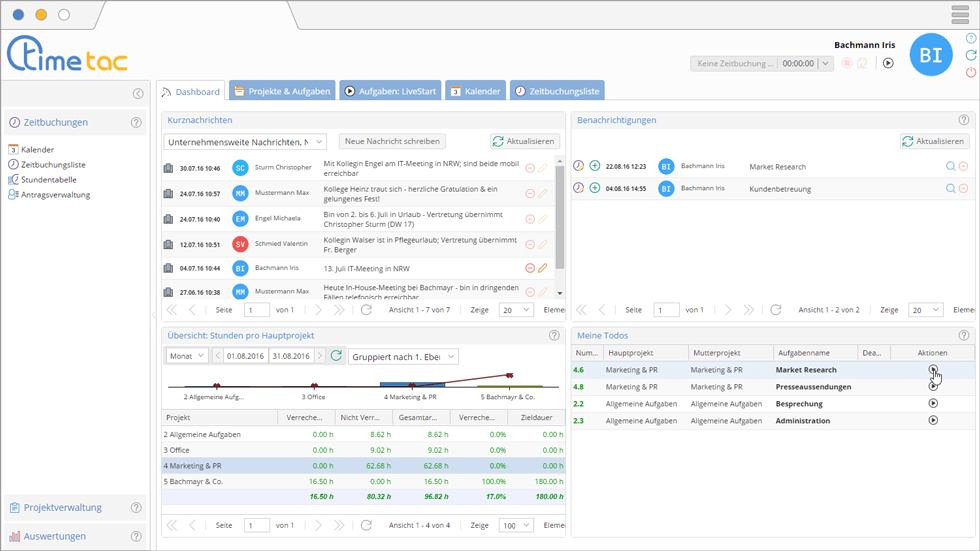Start time tracking with header play button
980x551 pixels.
[x=887, y=63]
